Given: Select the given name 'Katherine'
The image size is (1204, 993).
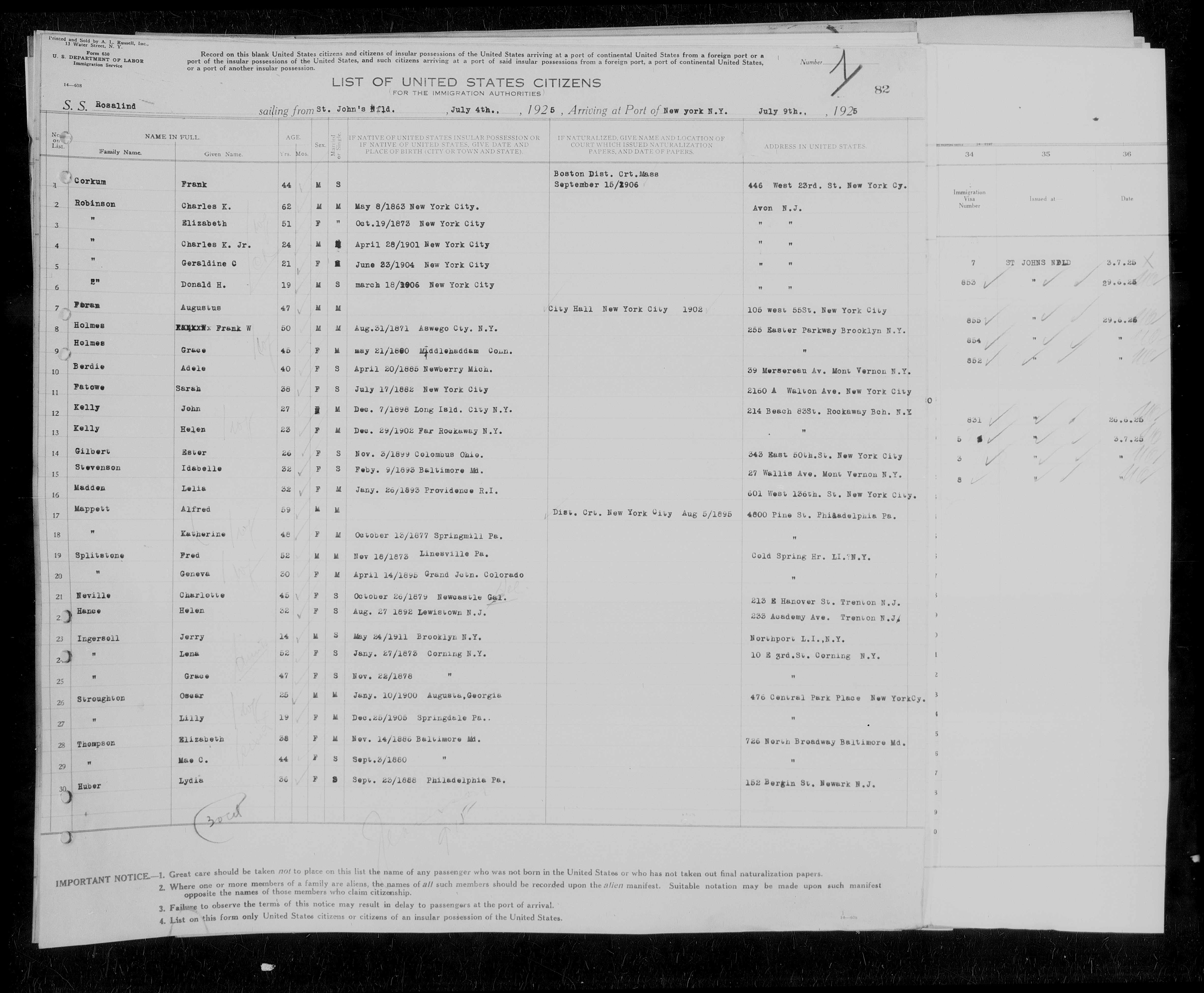Looking at the screenshot, I should [x=203, y=534].
